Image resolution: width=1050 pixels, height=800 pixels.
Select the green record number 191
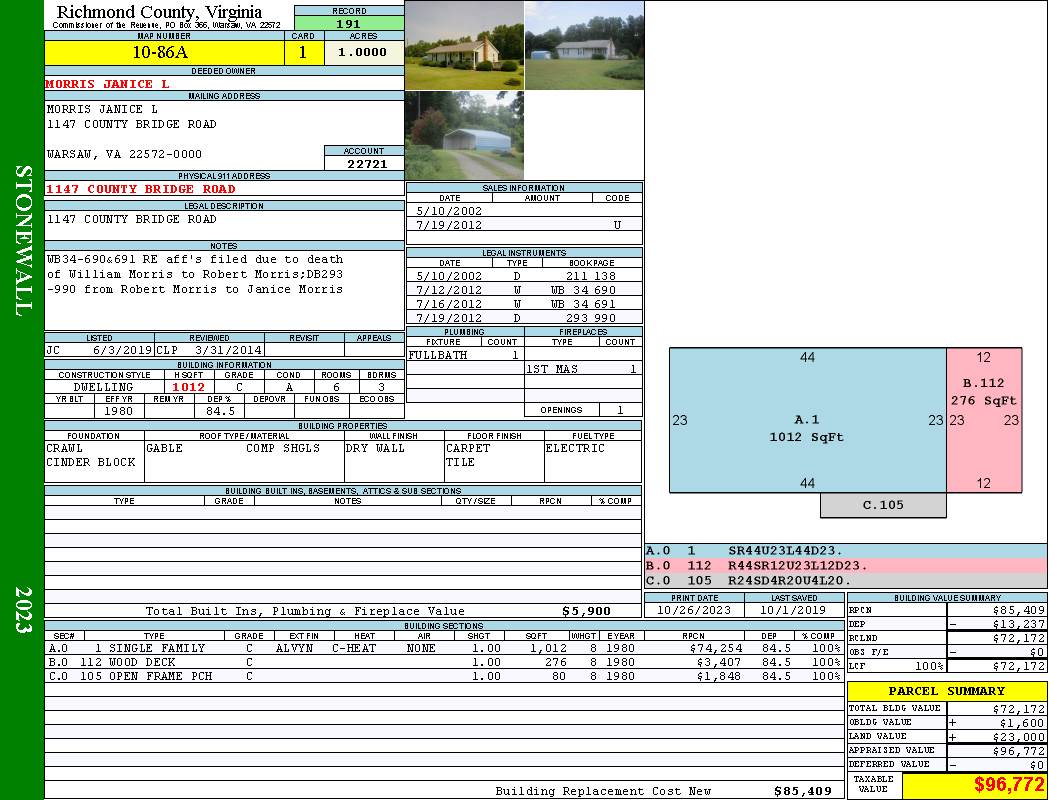(x=348, y=24)
